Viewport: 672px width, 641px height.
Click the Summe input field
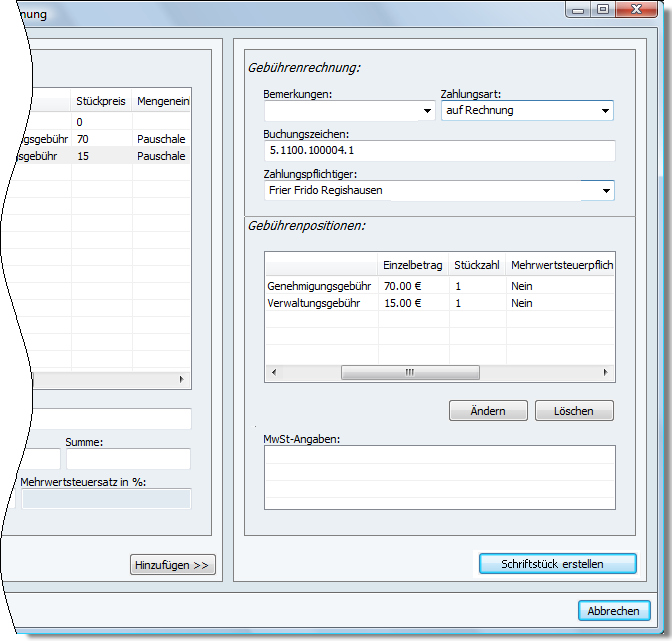coord(128,459)
